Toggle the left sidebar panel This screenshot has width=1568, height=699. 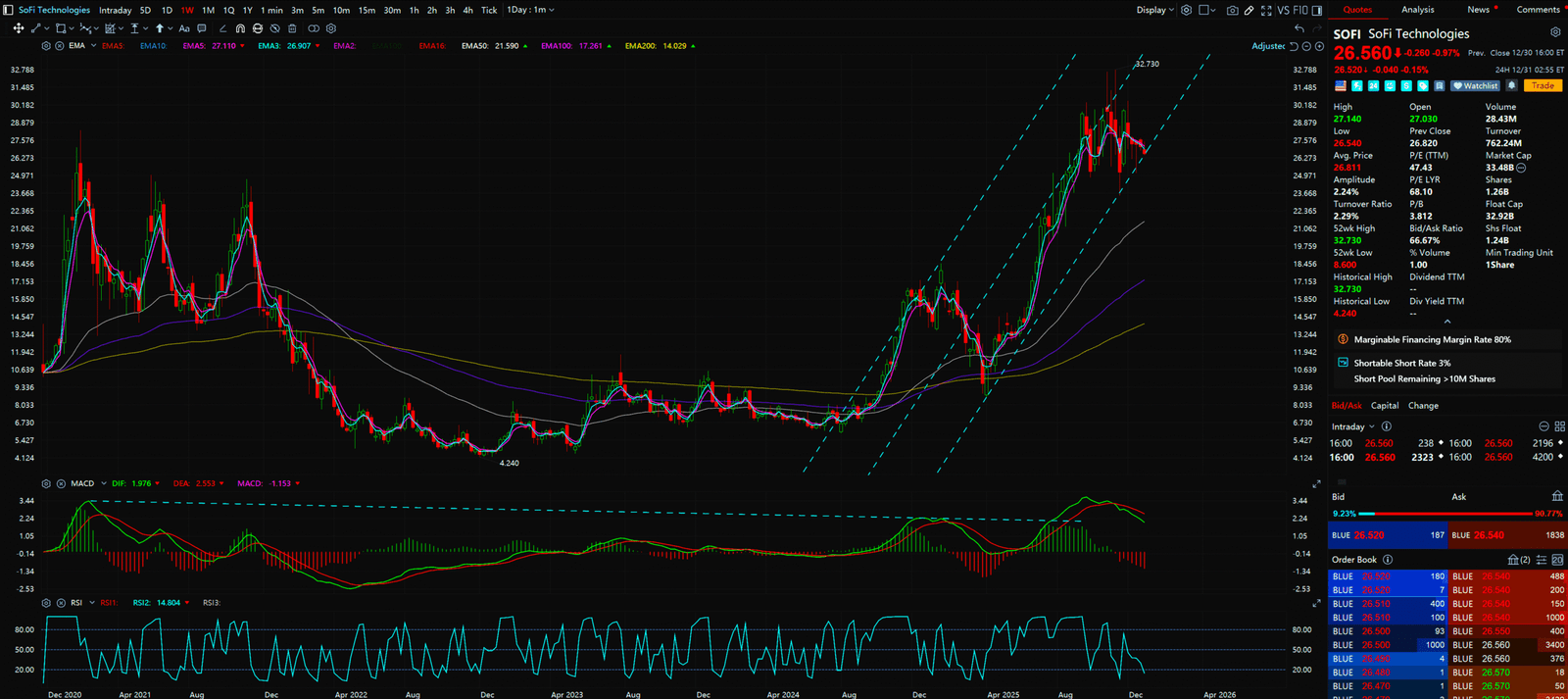tap(9, 10)
